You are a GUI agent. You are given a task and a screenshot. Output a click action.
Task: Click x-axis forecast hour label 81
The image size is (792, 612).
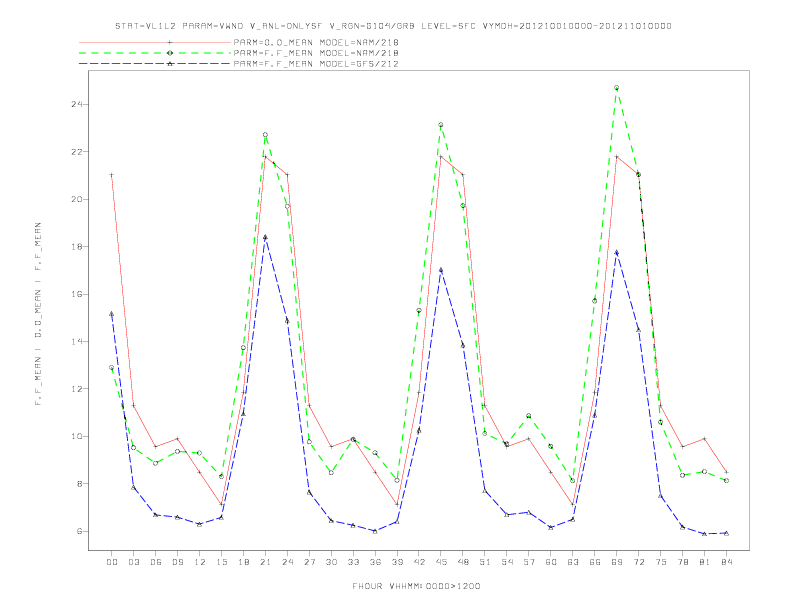coord(705,562)
